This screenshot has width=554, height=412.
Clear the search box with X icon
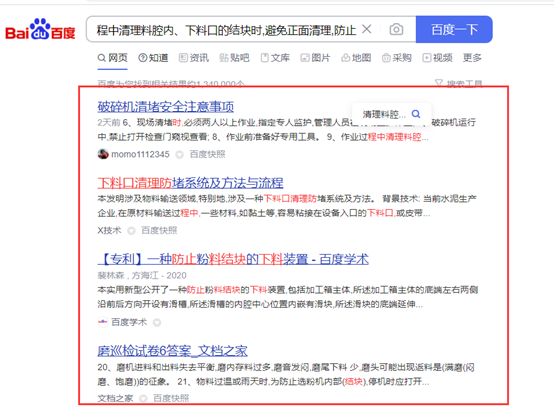point(367,29)
